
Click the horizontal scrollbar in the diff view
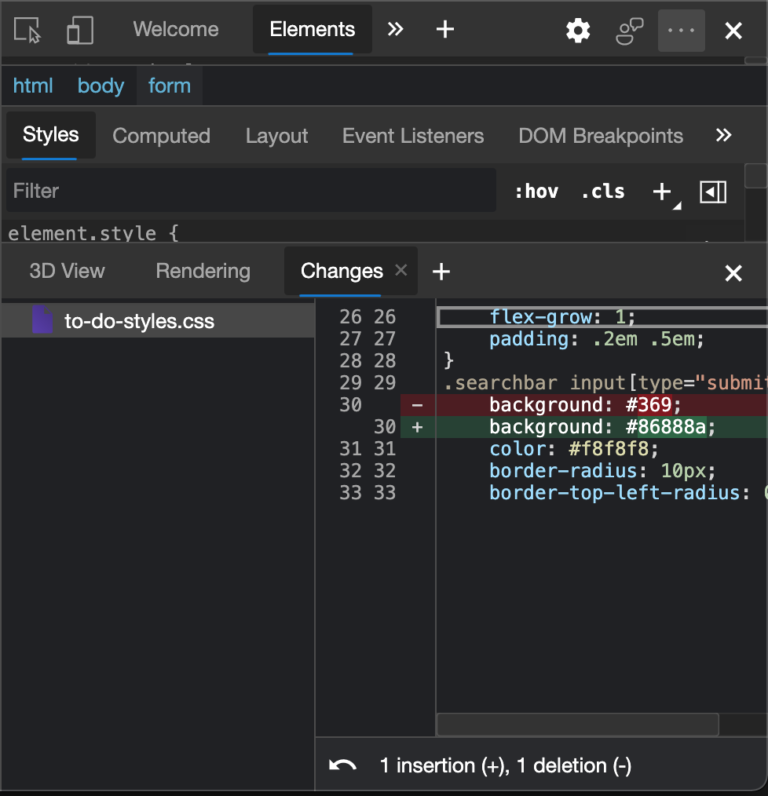[x=577, y=725]
